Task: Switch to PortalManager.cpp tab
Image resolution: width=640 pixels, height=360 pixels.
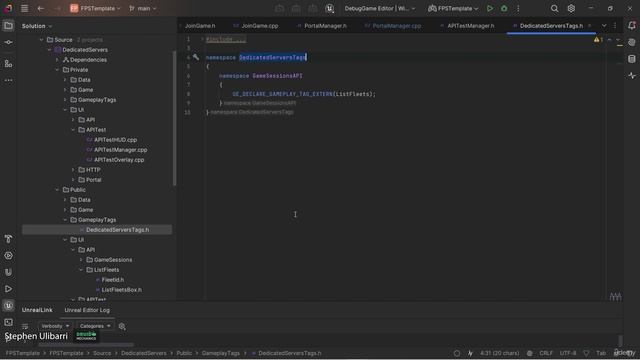Action: [x=396, y=26]
